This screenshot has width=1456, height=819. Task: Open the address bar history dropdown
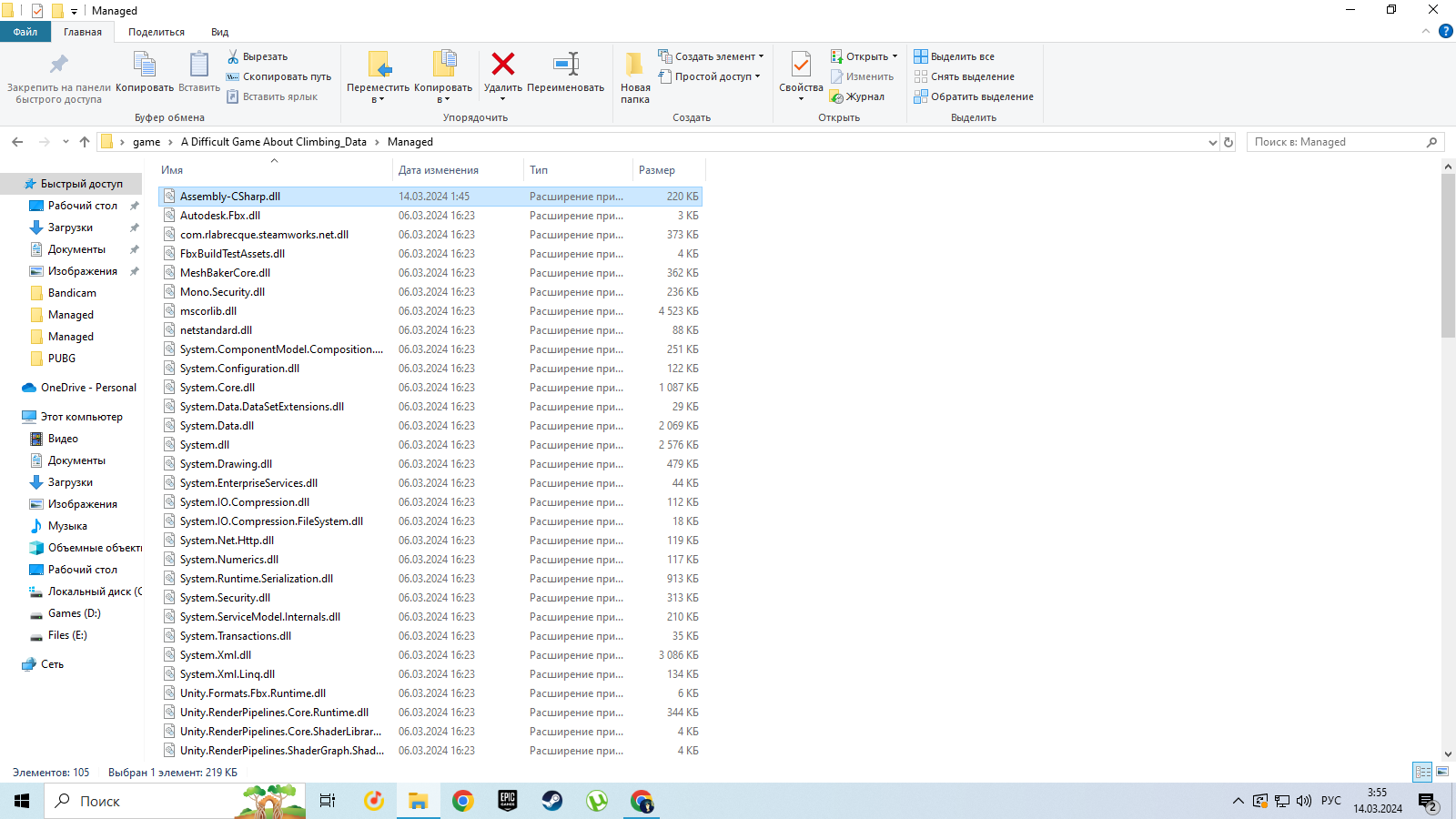pos(1212,142)
